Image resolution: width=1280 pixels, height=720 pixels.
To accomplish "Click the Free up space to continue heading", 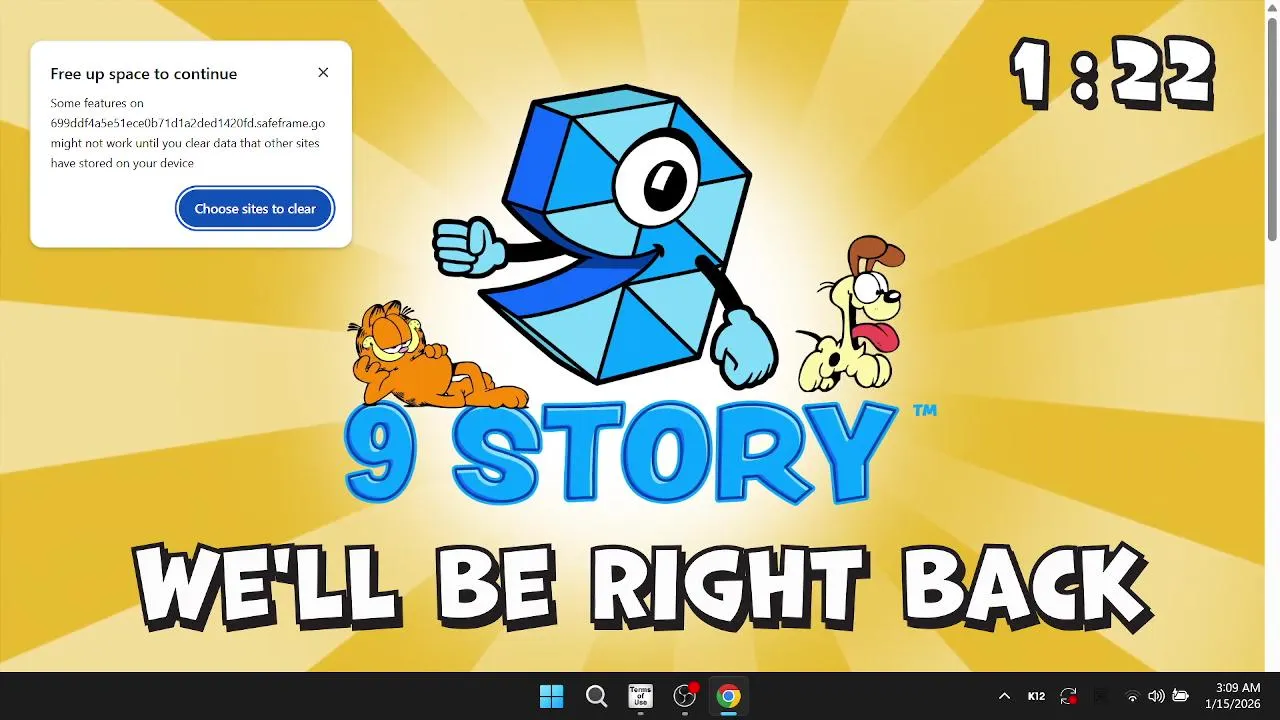I will 144,74.
